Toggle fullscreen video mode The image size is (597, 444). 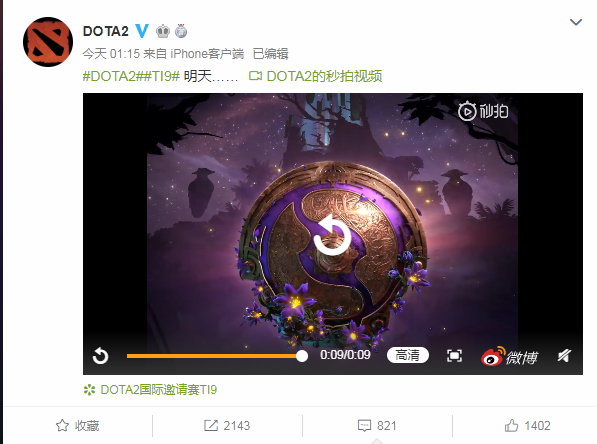pos(454,356)
